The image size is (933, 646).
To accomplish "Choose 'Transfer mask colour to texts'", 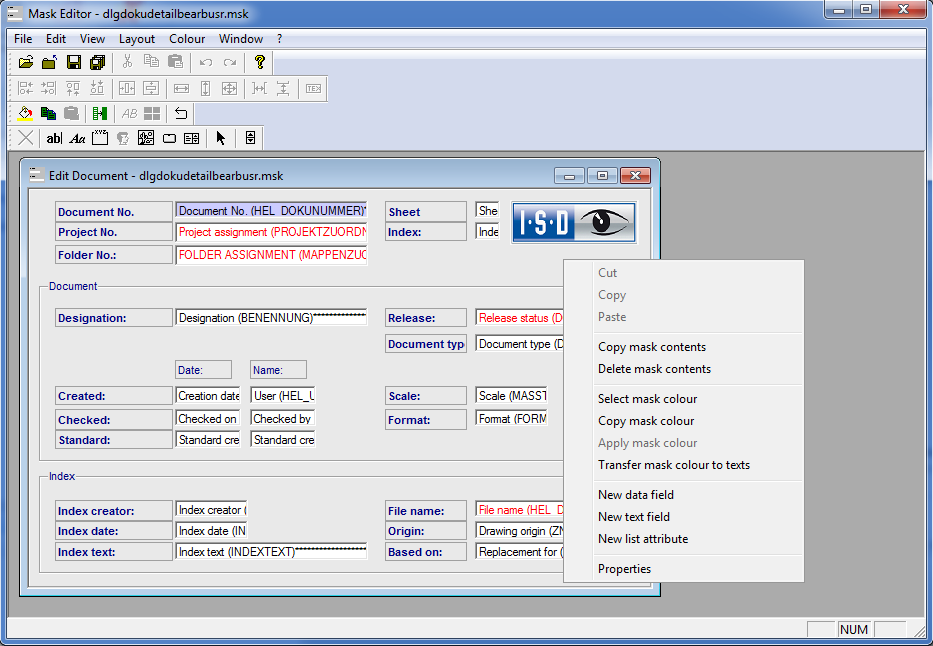I will tap(684, 465).
